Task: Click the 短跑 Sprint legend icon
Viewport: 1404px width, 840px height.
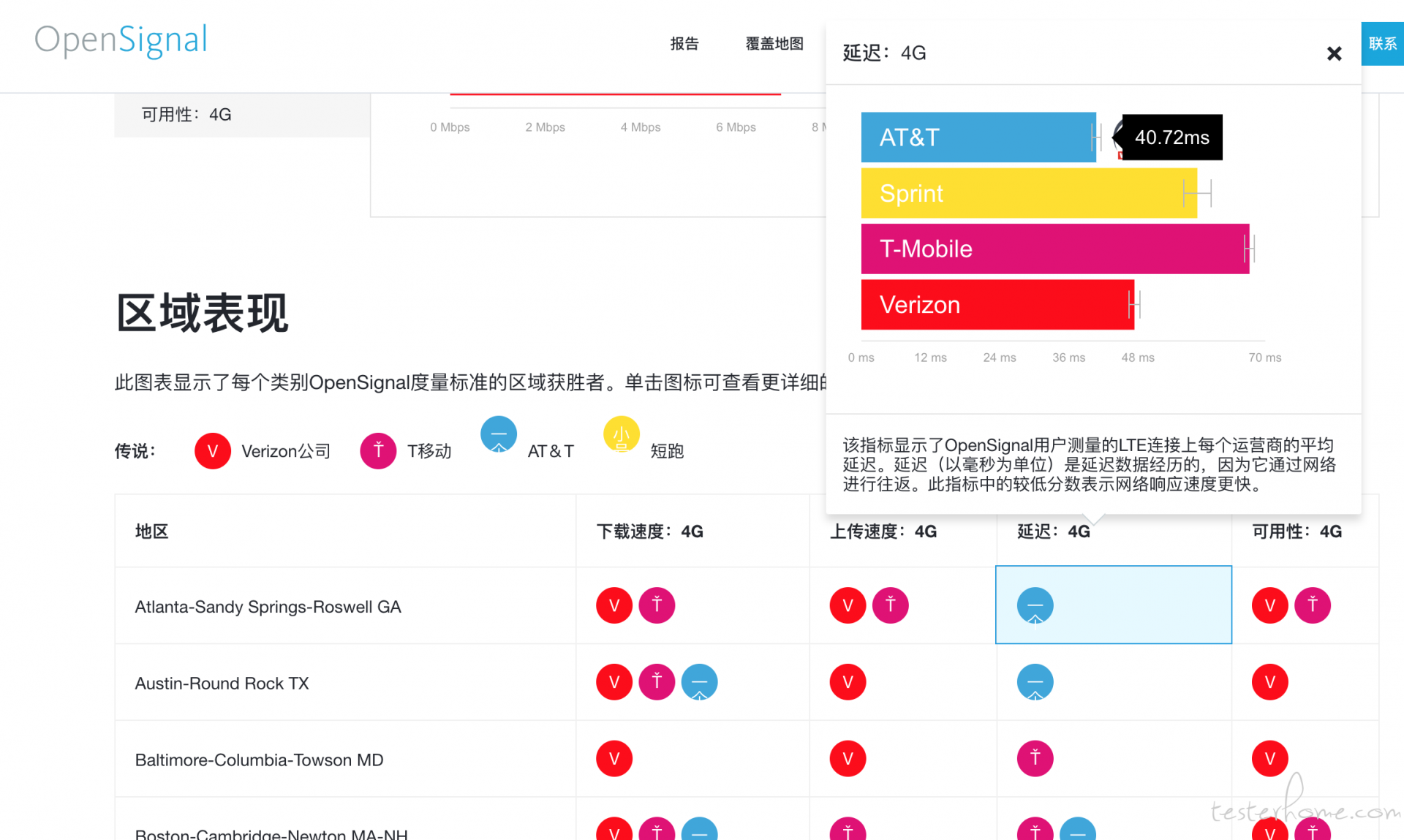Action: [x=622, y=434]
